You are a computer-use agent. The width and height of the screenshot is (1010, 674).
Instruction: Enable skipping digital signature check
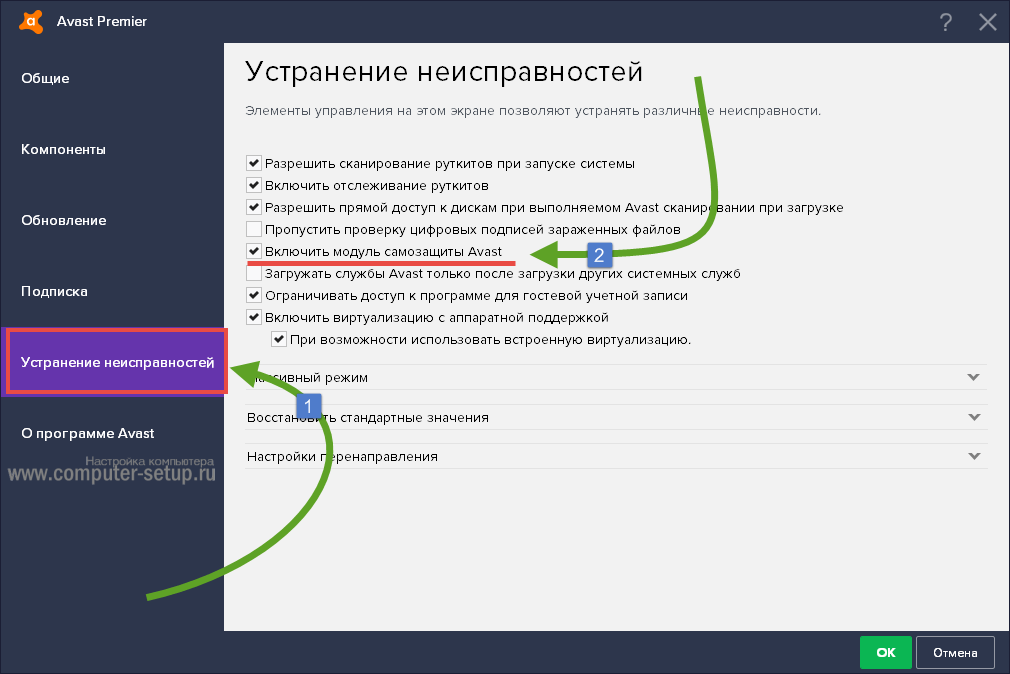coord(254,229)
